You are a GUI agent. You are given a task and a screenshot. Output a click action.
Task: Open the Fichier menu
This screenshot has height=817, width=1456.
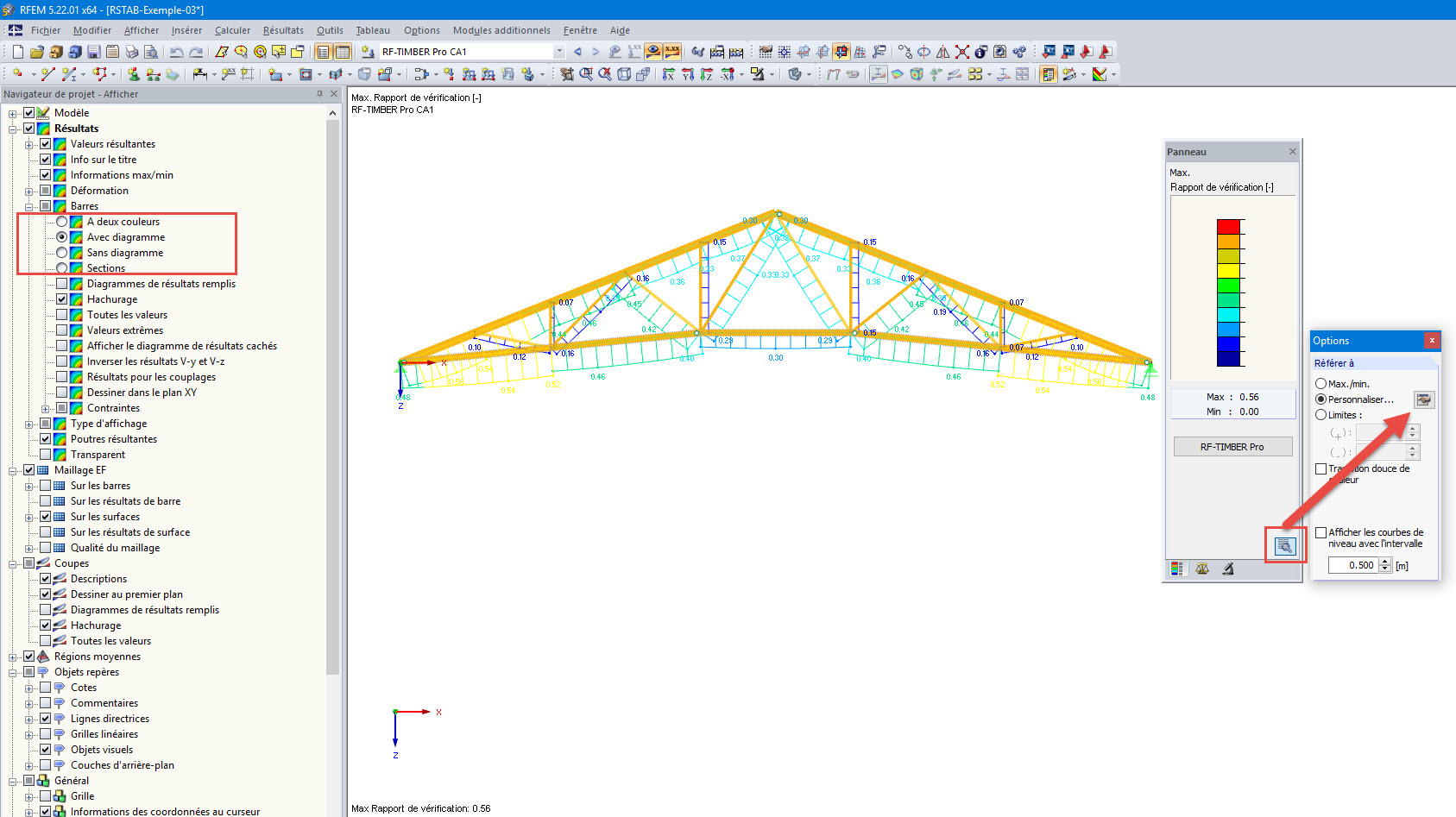(46, 30)
